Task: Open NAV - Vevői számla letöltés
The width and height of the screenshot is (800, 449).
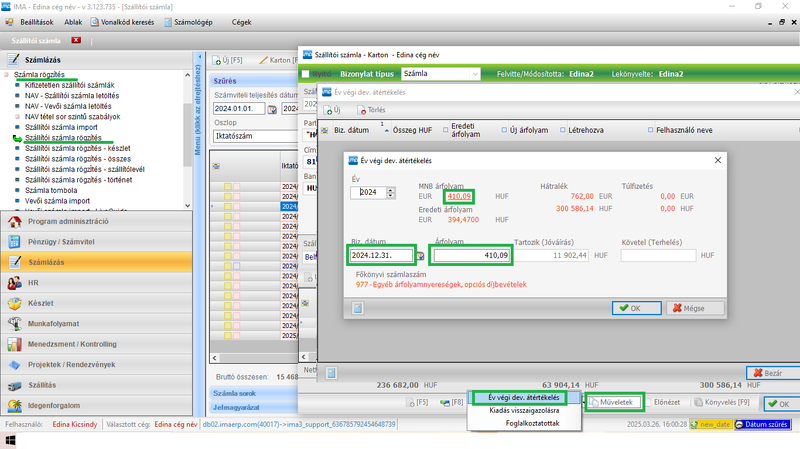Action: click(68, 106)
